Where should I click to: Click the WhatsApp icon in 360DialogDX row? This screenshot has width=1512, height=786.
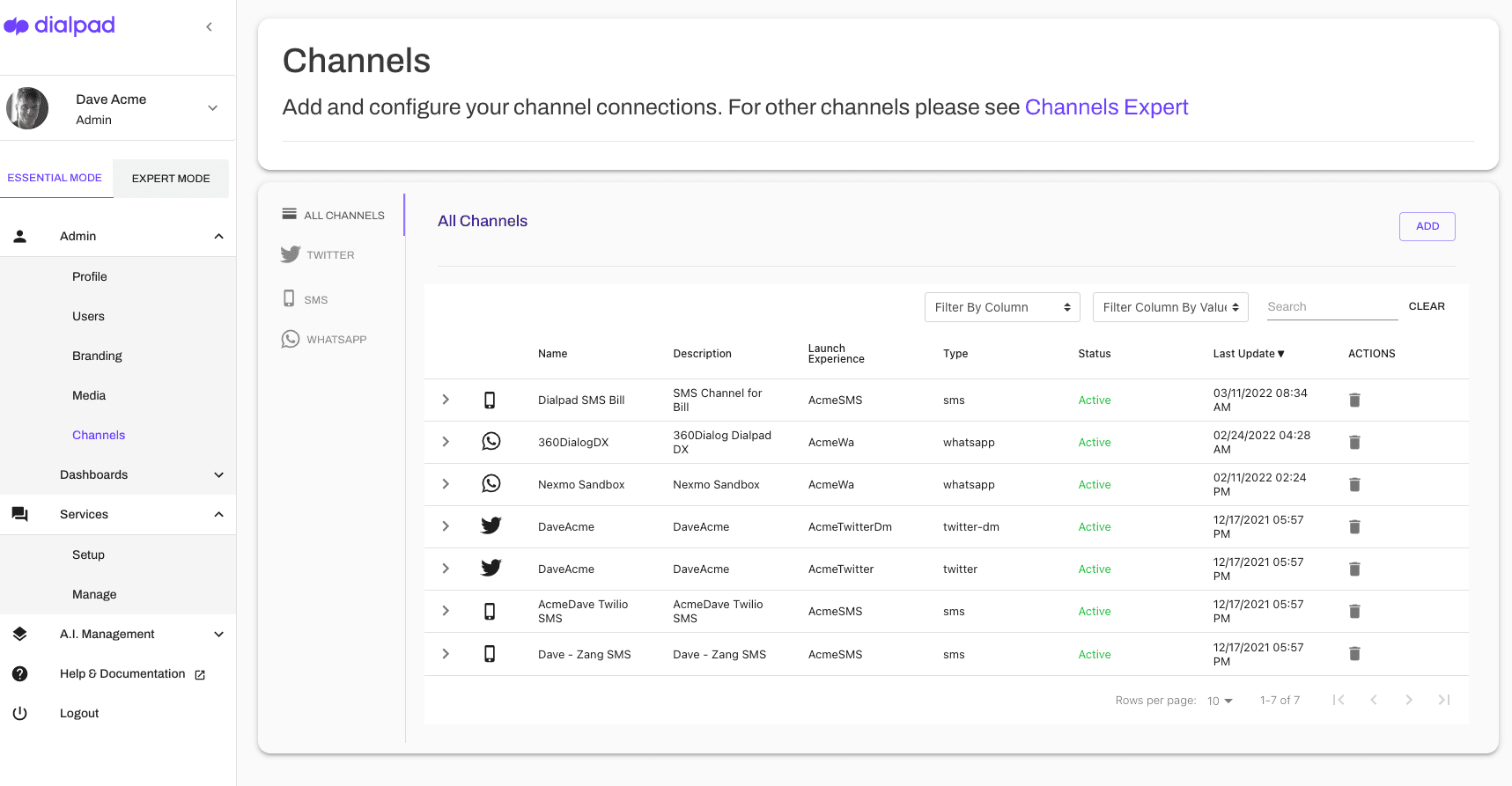(490, 442)
